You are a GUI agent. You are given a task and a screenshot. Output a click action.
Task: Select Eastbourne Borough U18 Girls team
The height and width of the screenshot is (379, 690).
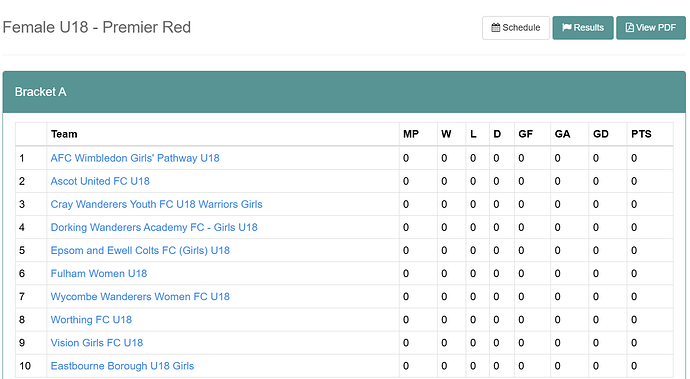(x=122, y=366)
